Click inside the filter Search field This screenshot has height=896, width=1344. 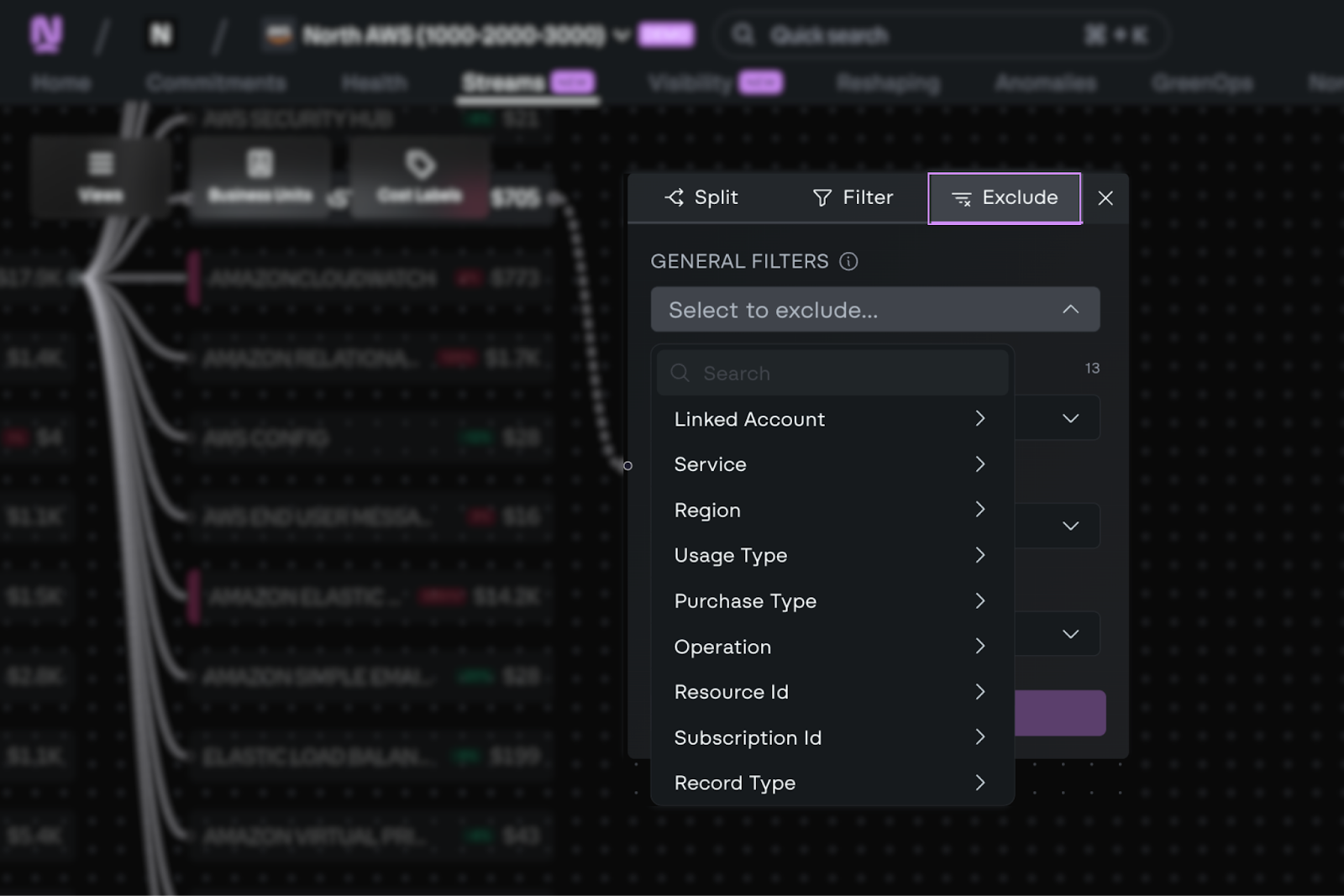coord(832,372)
